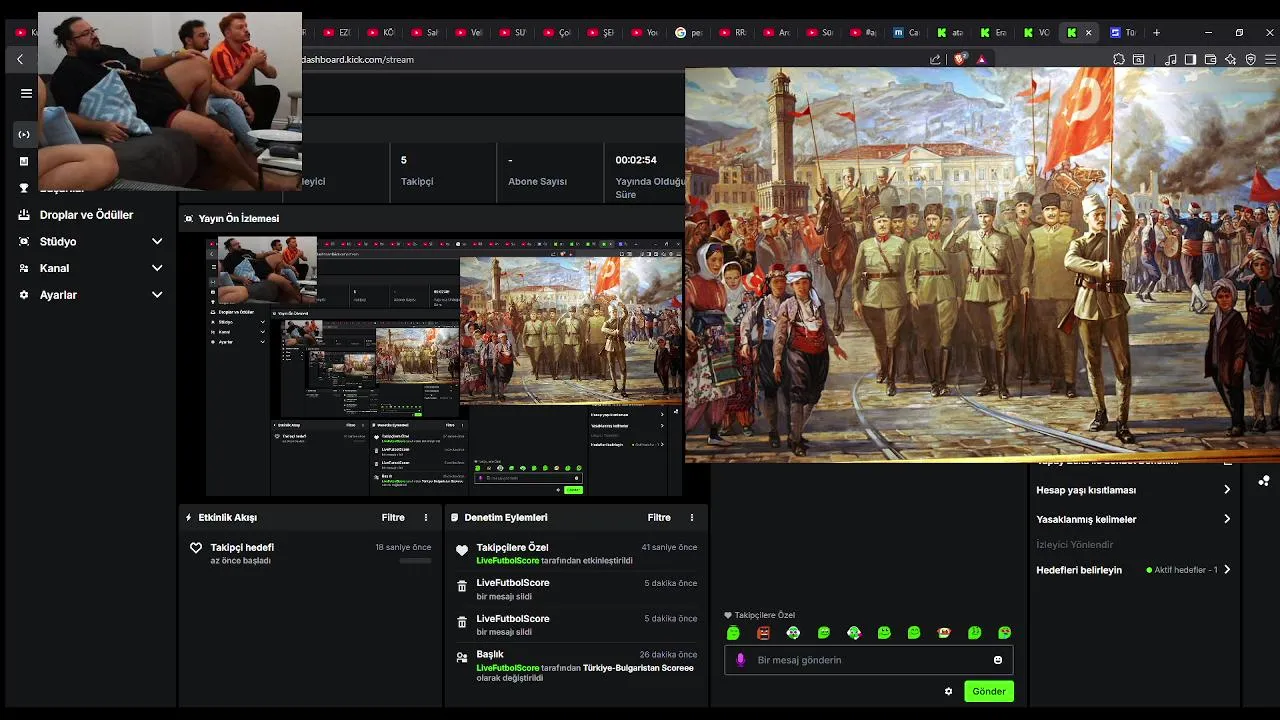This screenshot has width=1280, height=720.
Task: Click the share page icon in address bar
Action: click(x=935, y=59)
